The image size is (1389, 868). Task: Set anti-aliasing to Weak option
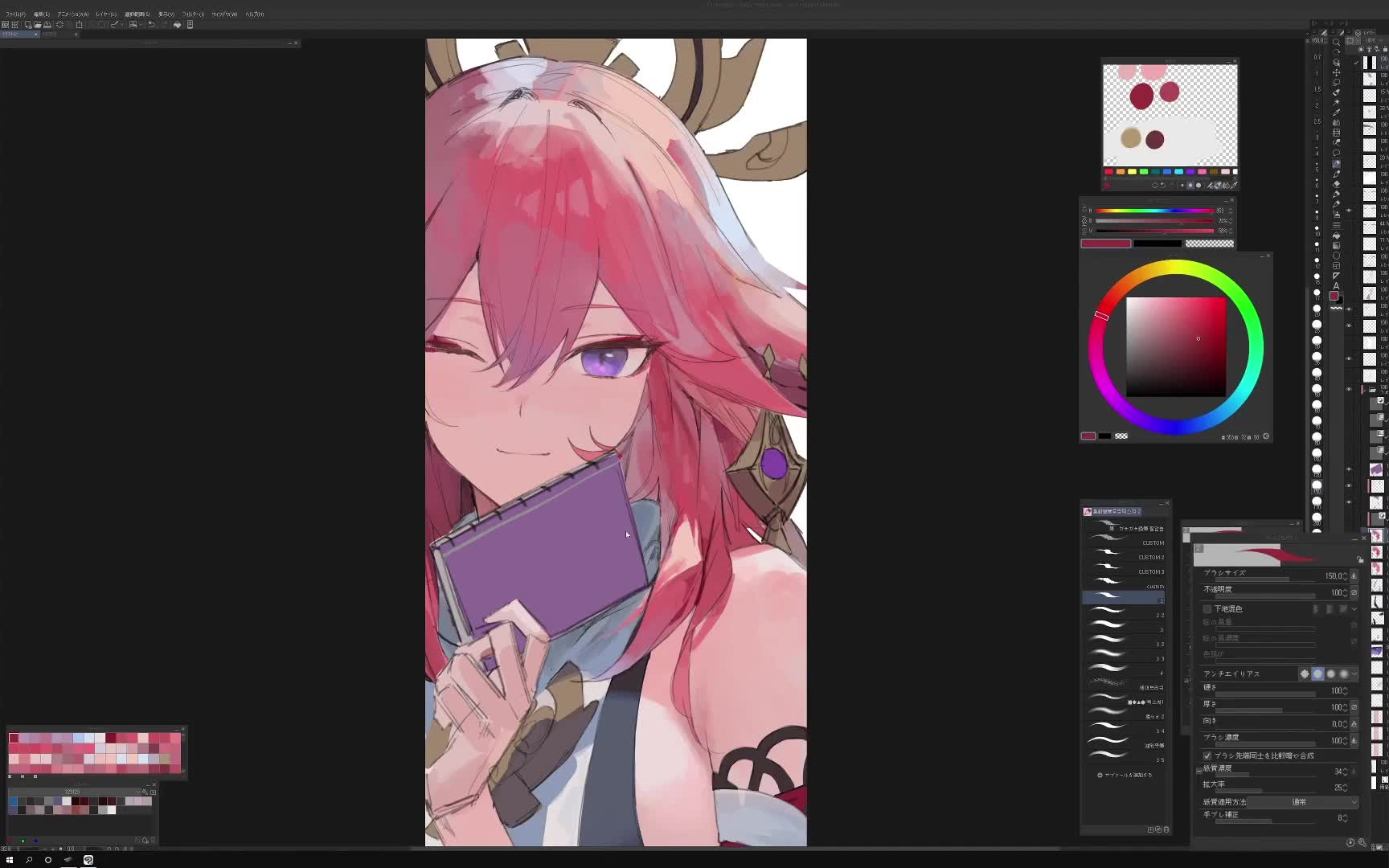1318,674
